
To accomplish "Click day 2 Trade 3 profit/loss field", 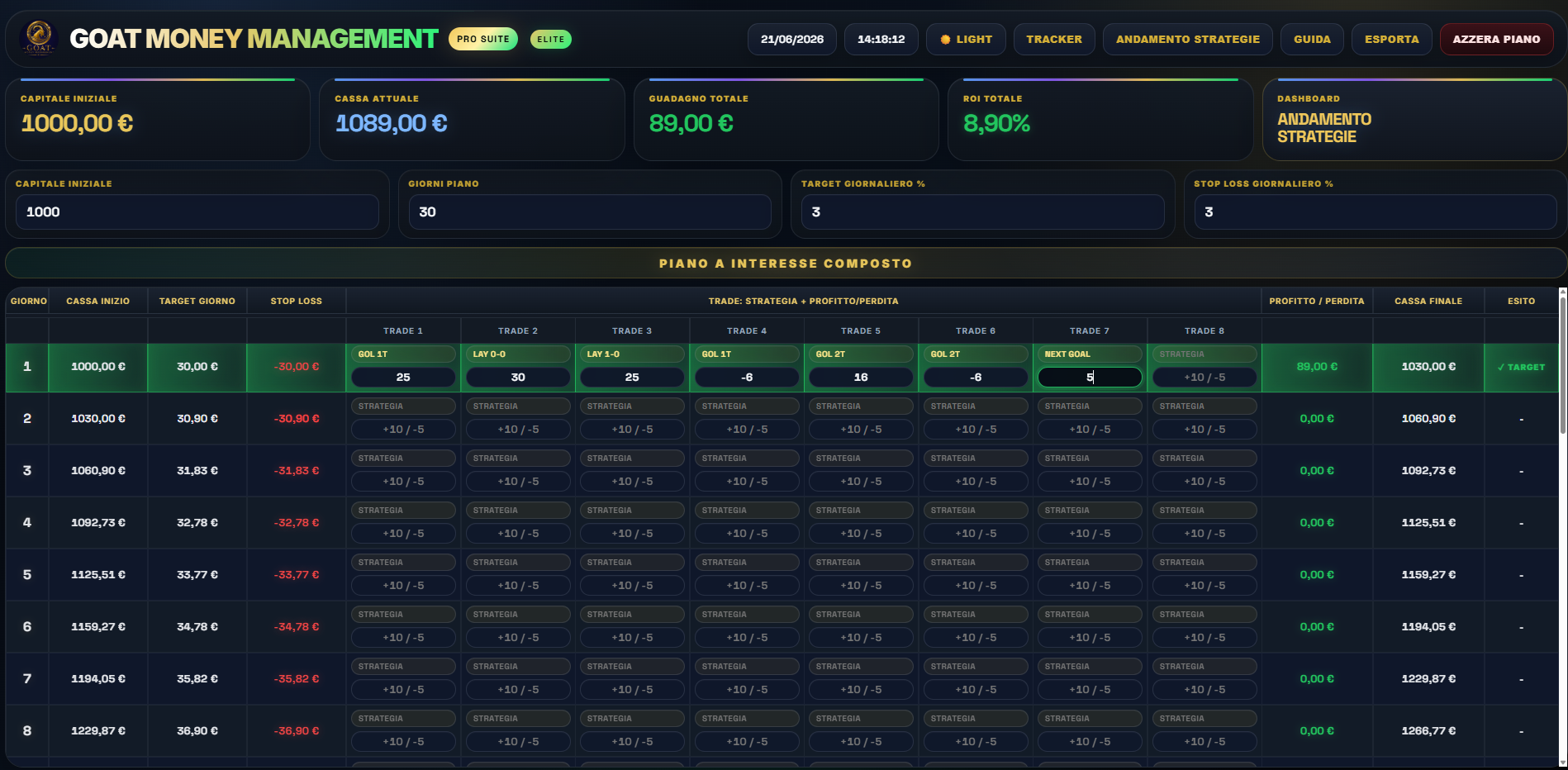I will tap(632, 429).
